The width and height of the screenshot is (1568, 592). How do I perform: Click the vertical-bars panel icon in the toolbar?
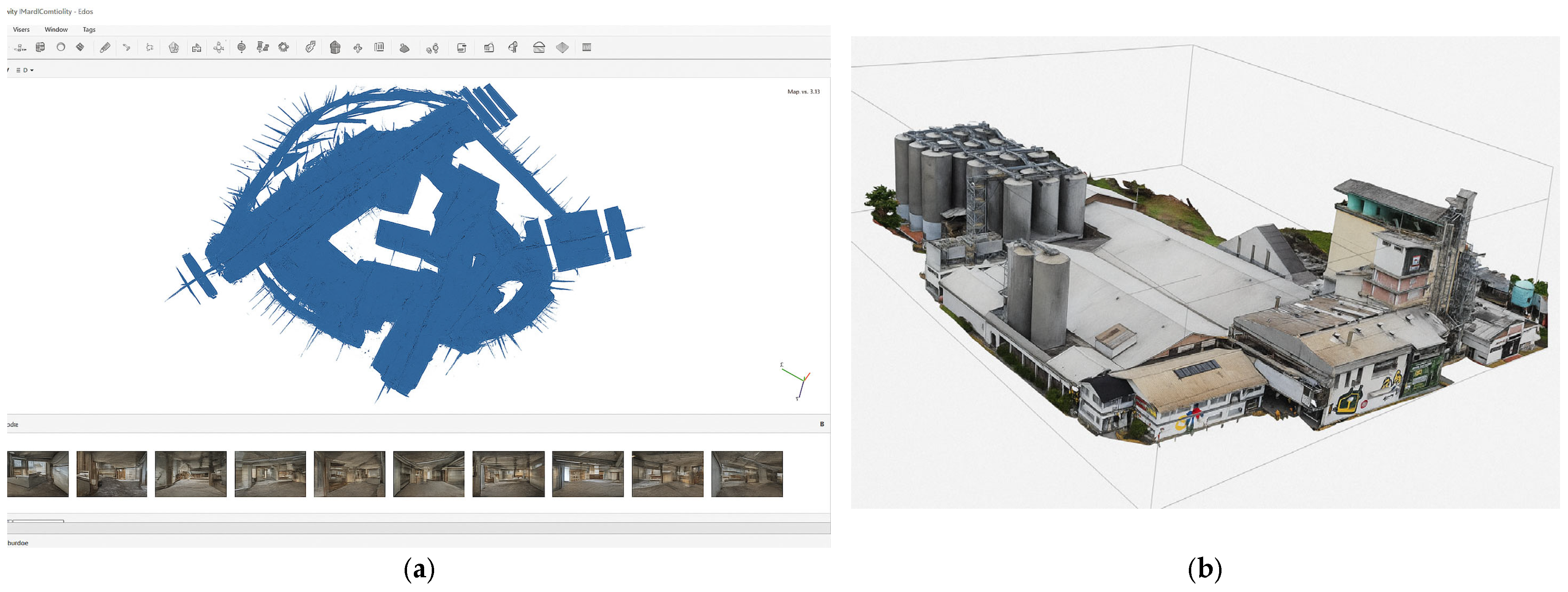[x=379, y=47]
